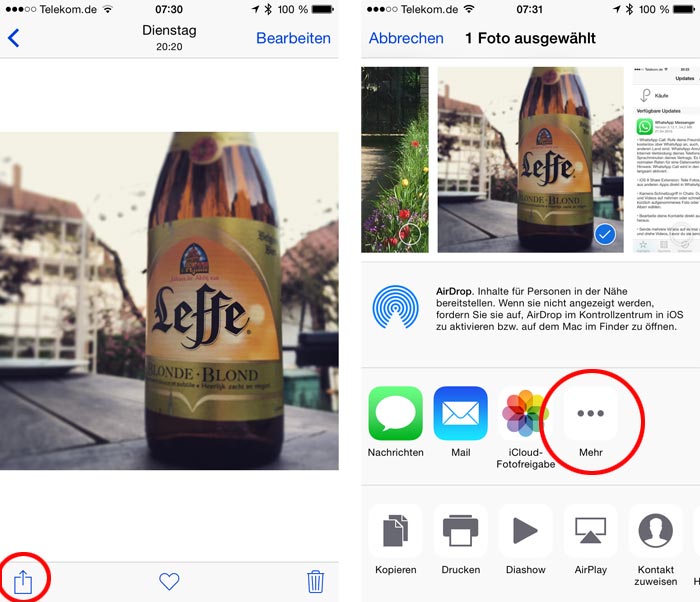Select the tulip garden photo circle
The image size is (700, 602).
click(x=409, y=234)
